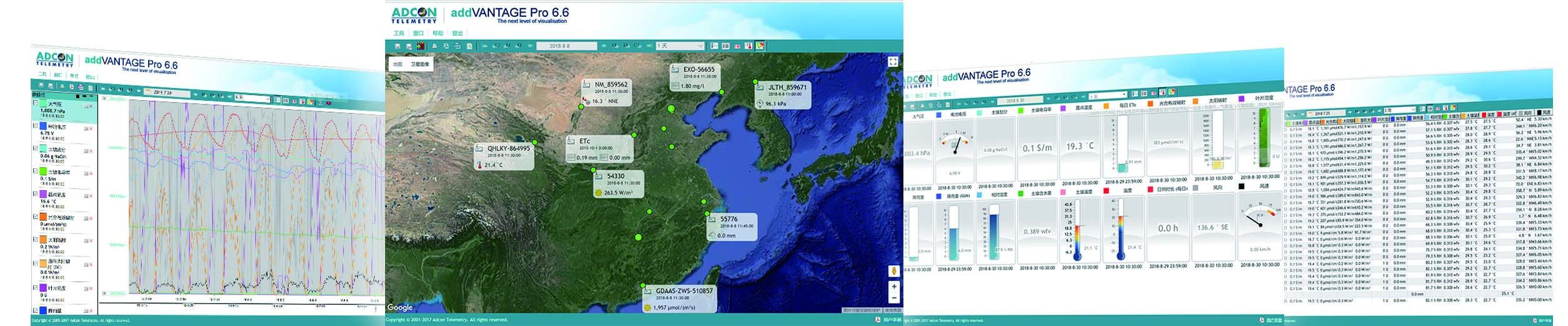This screenshot has height=326, width=1568.
Task: Click the 0.0 h sunshine duration tile
Action: tap(1167, 228)
